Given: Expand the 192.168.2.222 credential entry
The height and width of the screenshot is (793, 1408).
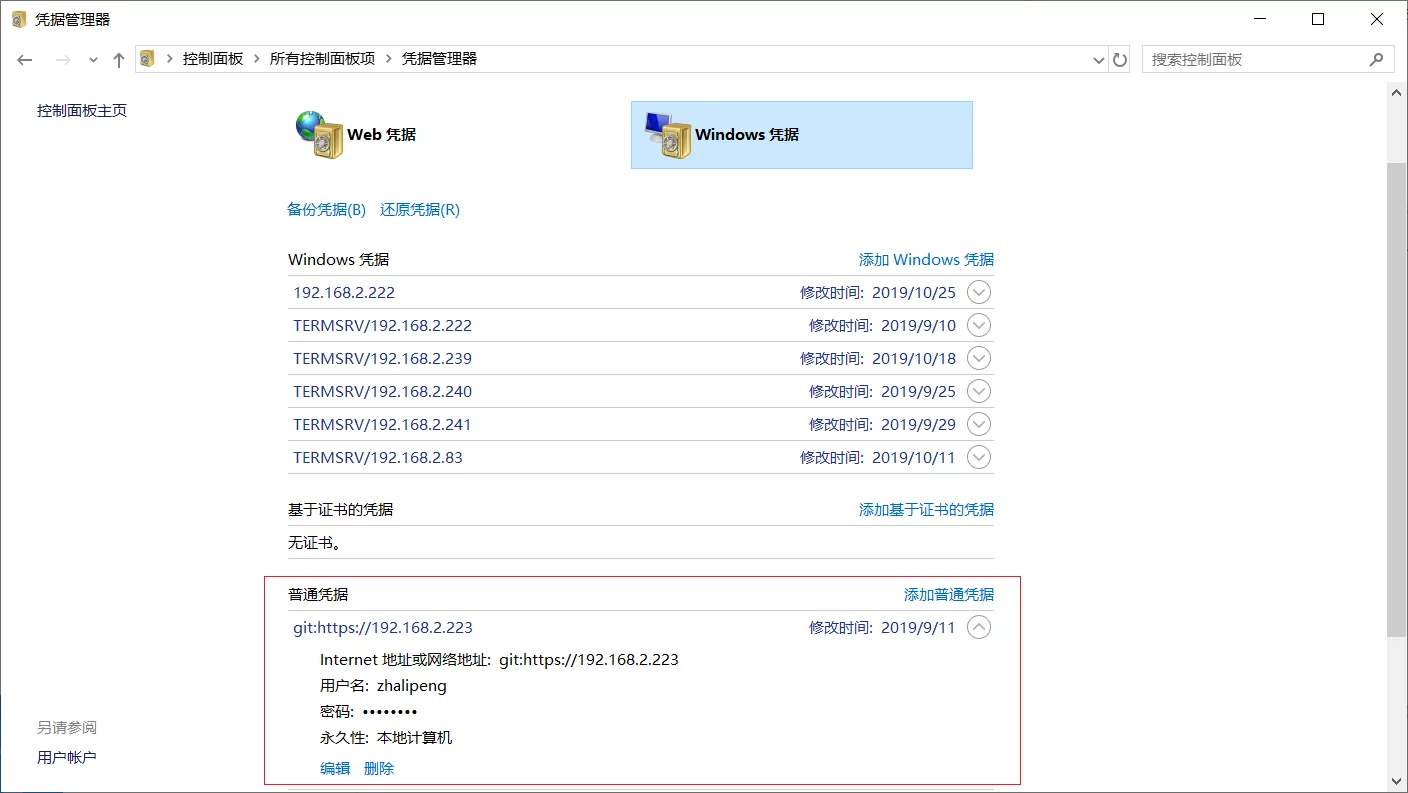Looking at the screenshot, I should [x=979, y=293].
